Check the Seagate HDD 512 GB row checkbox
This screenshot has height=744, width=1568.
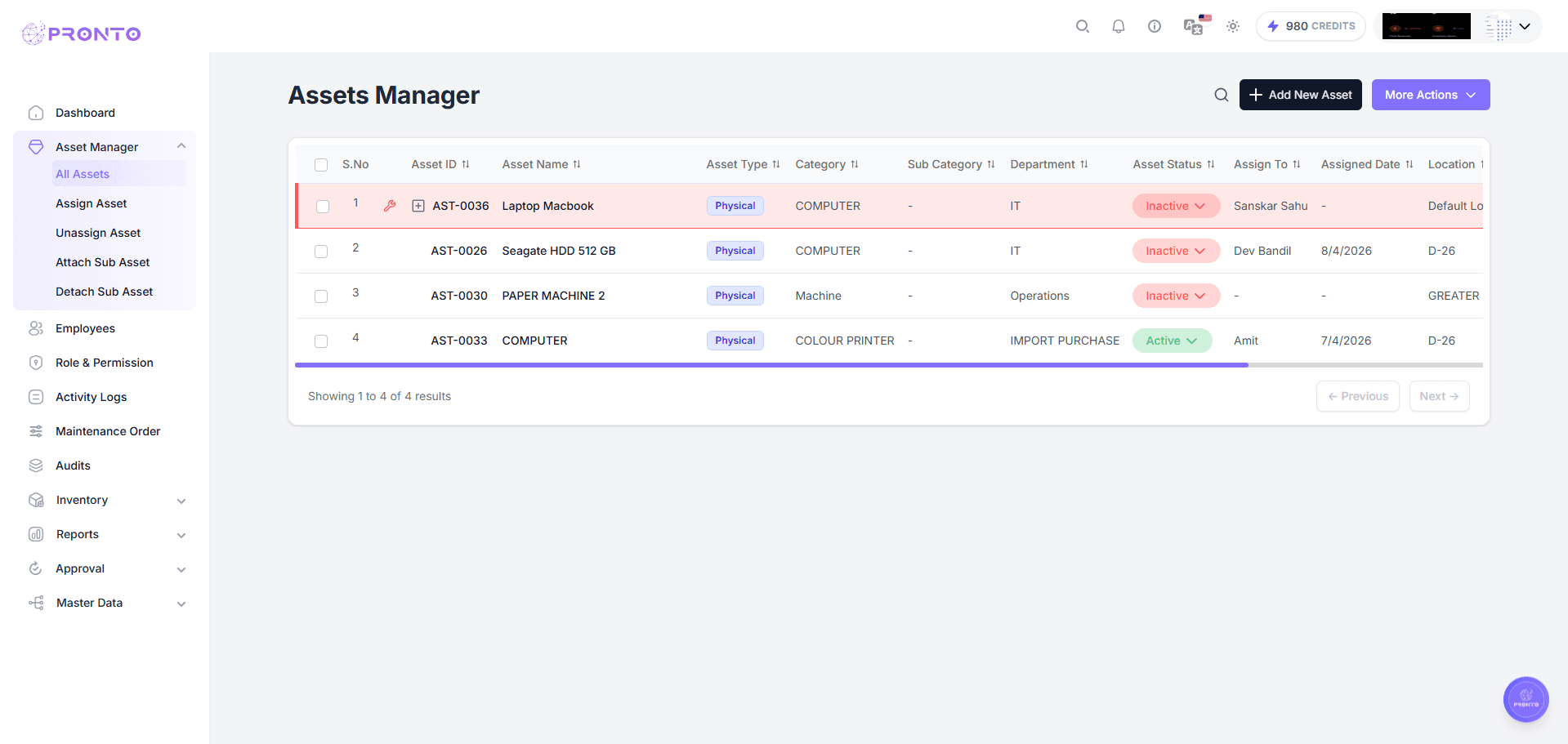click(320, 251)
